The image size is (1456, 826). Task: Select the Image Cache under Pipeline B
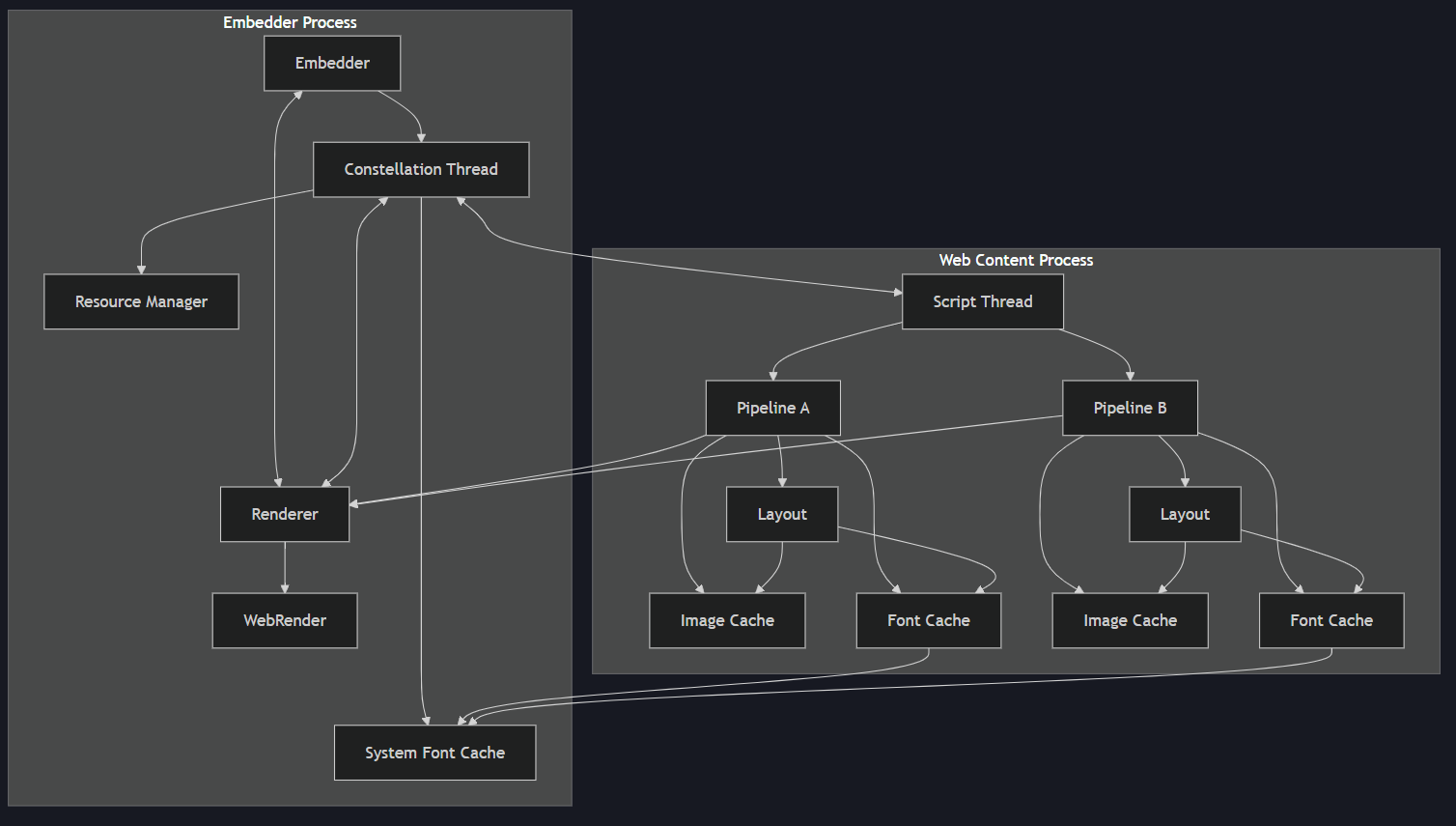tap(1130, 620)
